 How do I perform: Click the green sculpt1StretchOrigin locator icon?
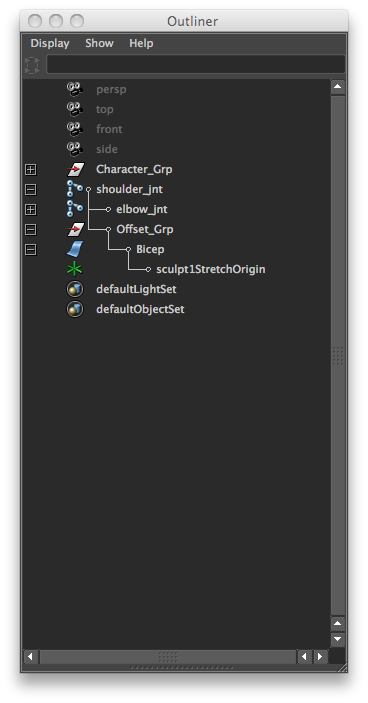point(74,269)
